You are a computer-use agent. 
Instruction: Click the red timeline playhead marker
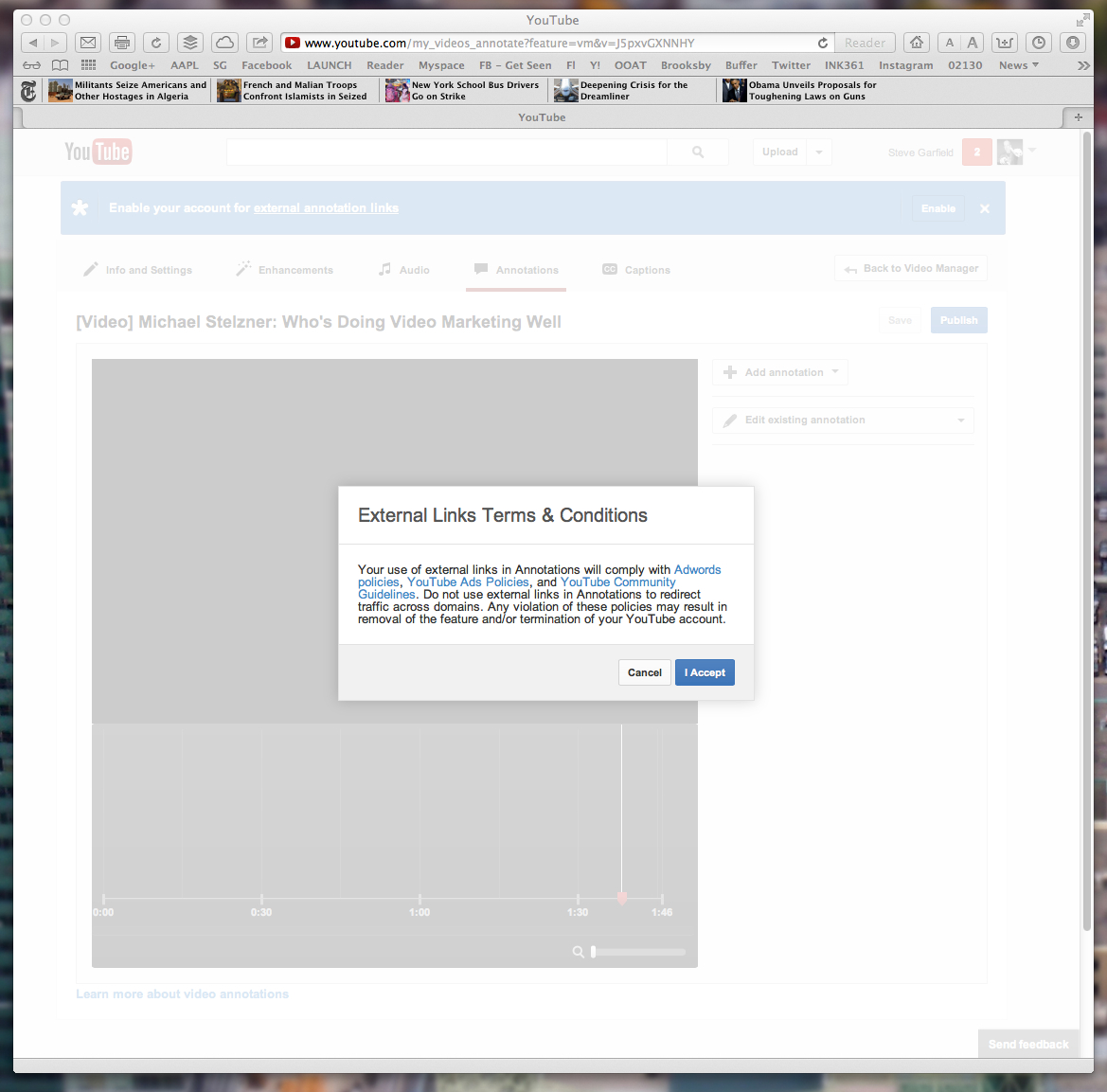point(622,899)
